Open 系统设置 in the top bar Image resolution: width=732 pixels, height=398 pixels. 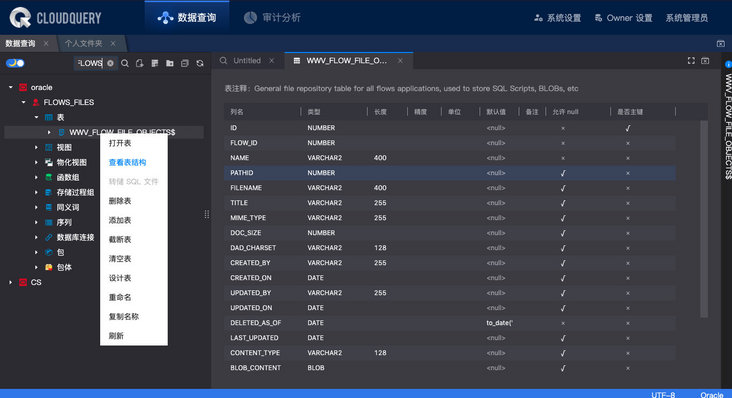(558, 18)
